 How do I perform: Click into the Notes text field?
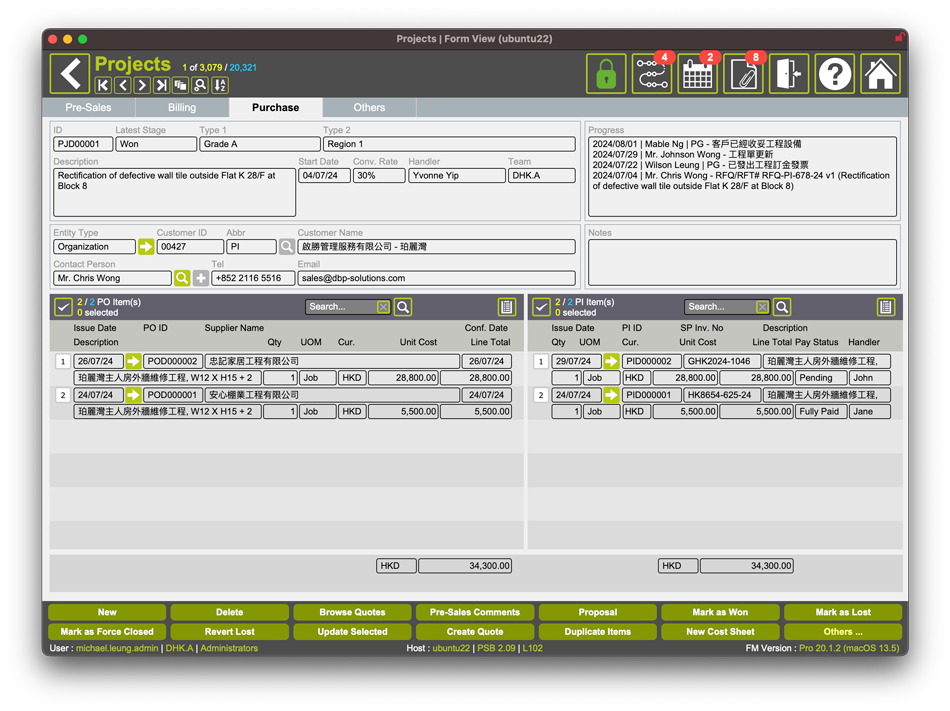click(742, 262)
